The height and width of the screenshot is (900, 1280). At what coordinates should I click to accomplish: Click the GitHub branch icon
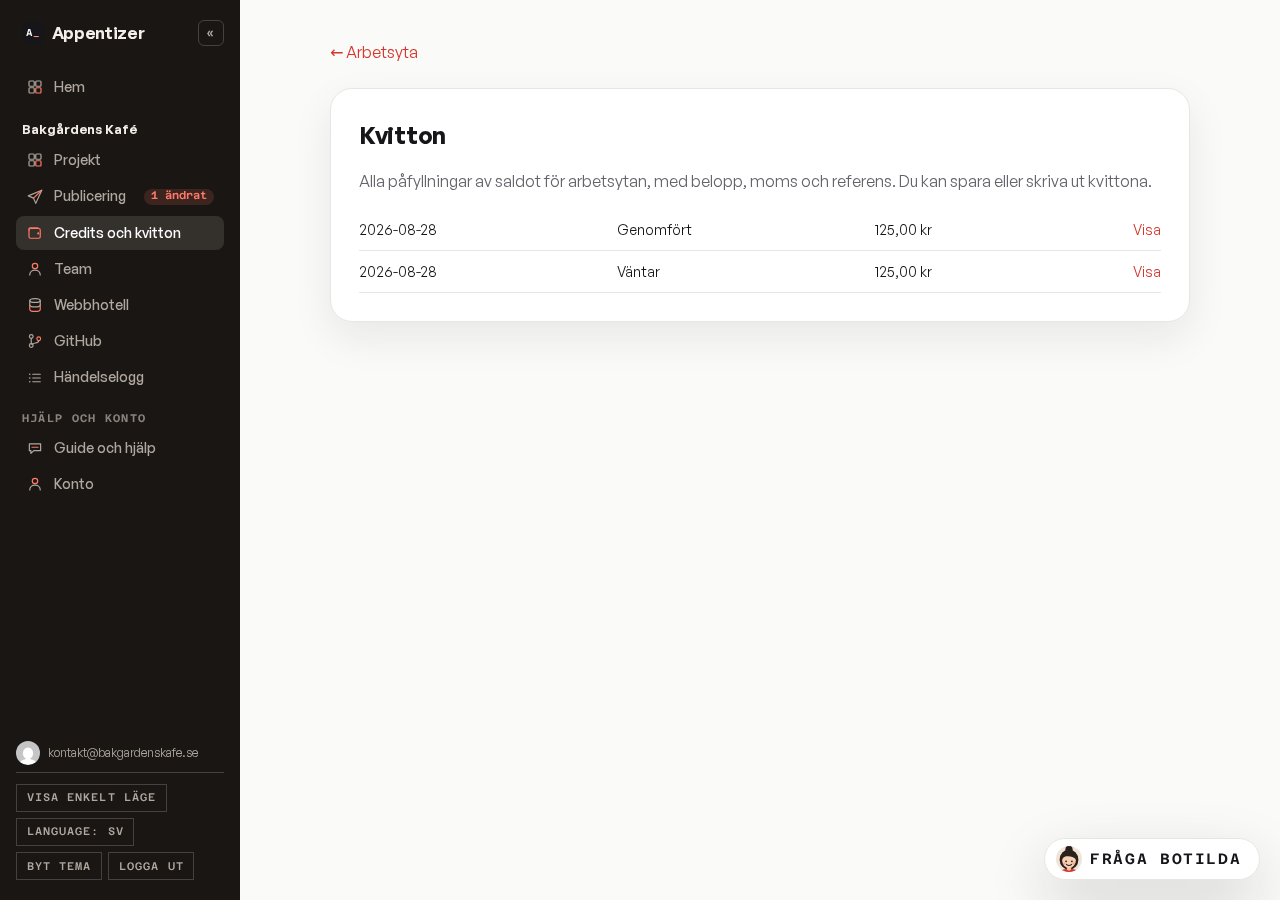[x=35, y=341]
